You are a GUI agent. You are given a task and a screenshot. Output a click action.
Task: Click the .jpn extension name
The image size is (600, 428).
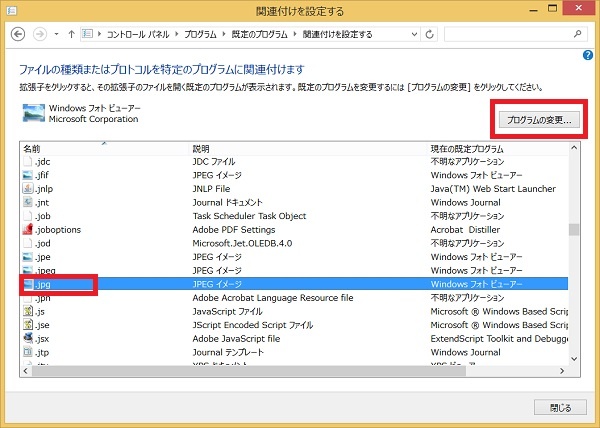(42, 298)
